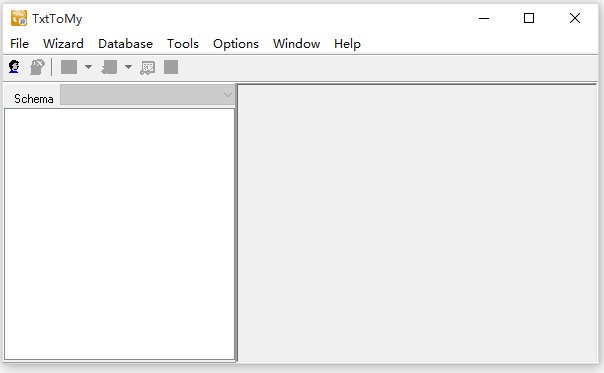The height and width of the screenshot is (373, 604).
Task: Open the Options menu
Action: coord(236,44)
